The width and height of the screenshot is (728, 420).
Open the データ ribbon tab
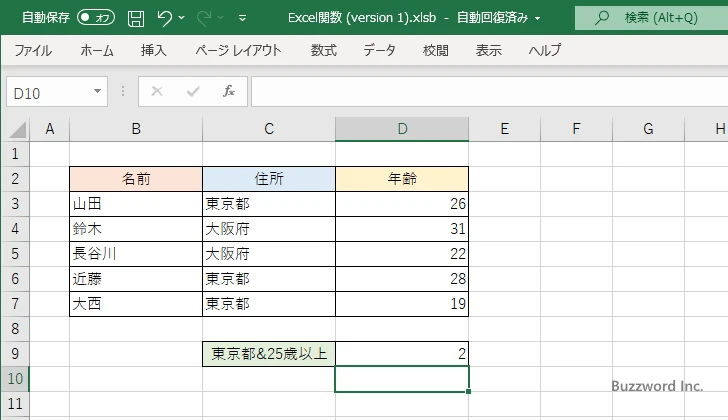379,50
